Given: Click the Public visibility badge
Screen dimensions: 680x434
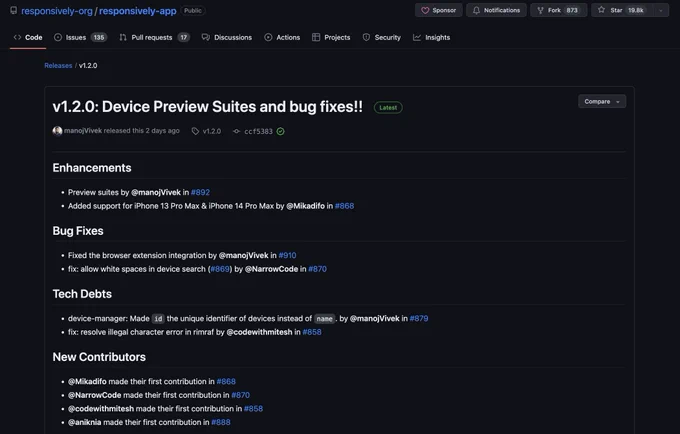Looking at the screenshot, I should click(193, 10).
